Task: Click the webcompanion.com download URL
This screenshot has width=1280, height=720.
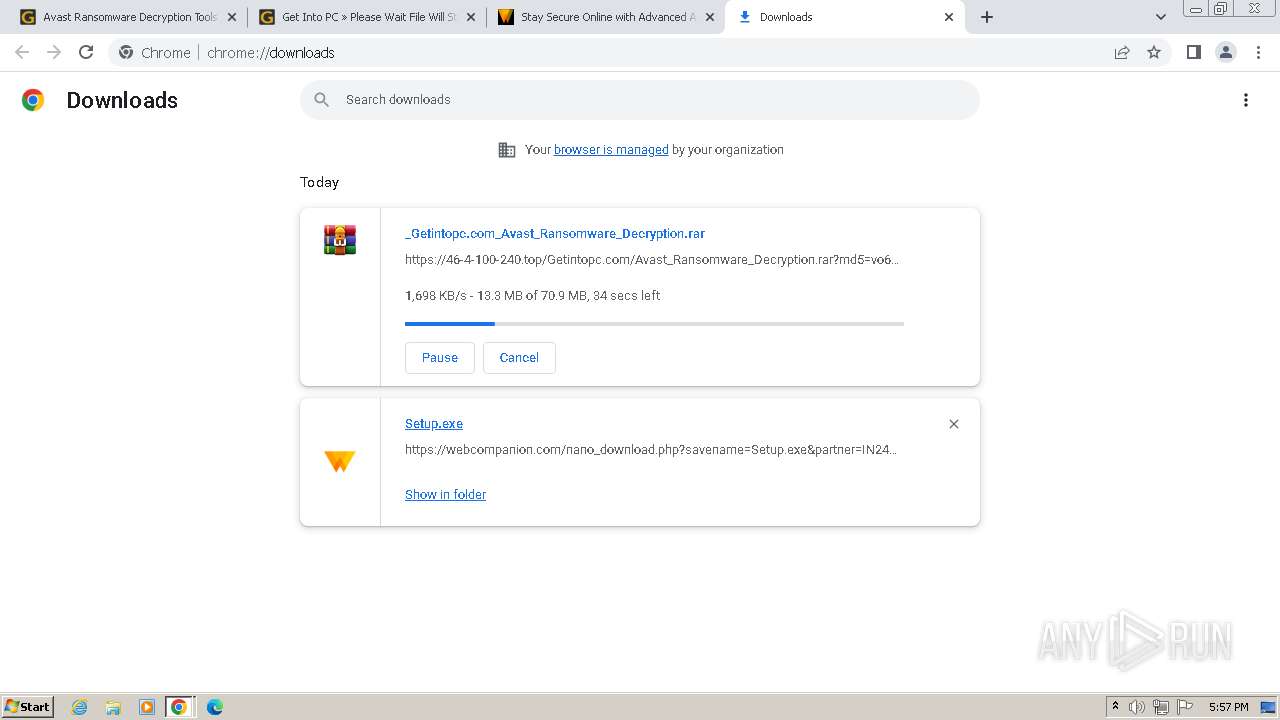Action: tap(651, 449)
